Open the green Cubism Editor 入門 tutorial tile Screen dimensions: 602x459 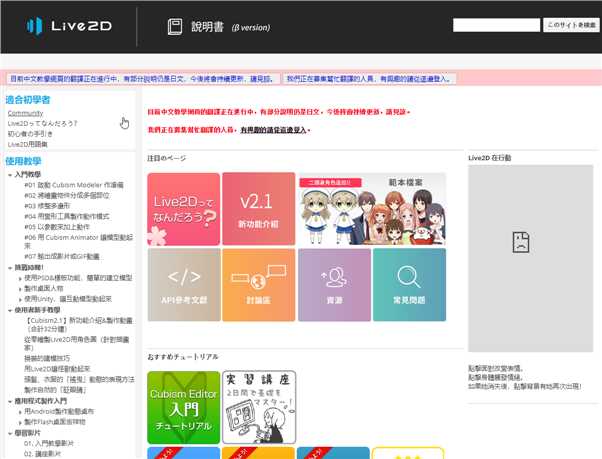(184, 407)
